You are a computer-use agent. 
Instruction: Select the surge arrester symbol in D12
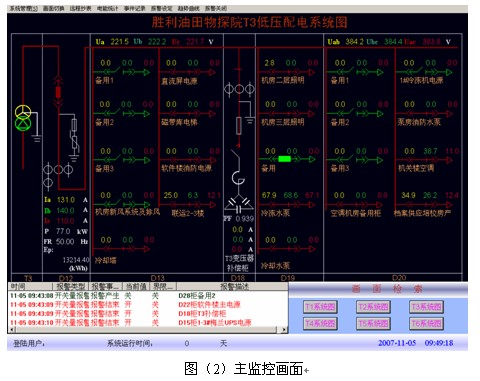[75, 142]
